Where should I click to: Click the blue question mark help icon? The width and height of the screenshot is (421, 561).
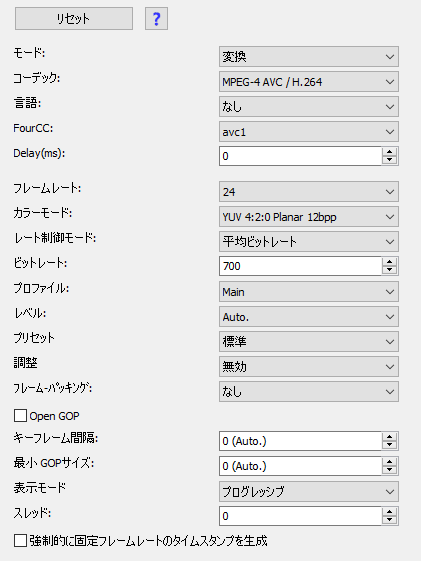tap(156, 19)
